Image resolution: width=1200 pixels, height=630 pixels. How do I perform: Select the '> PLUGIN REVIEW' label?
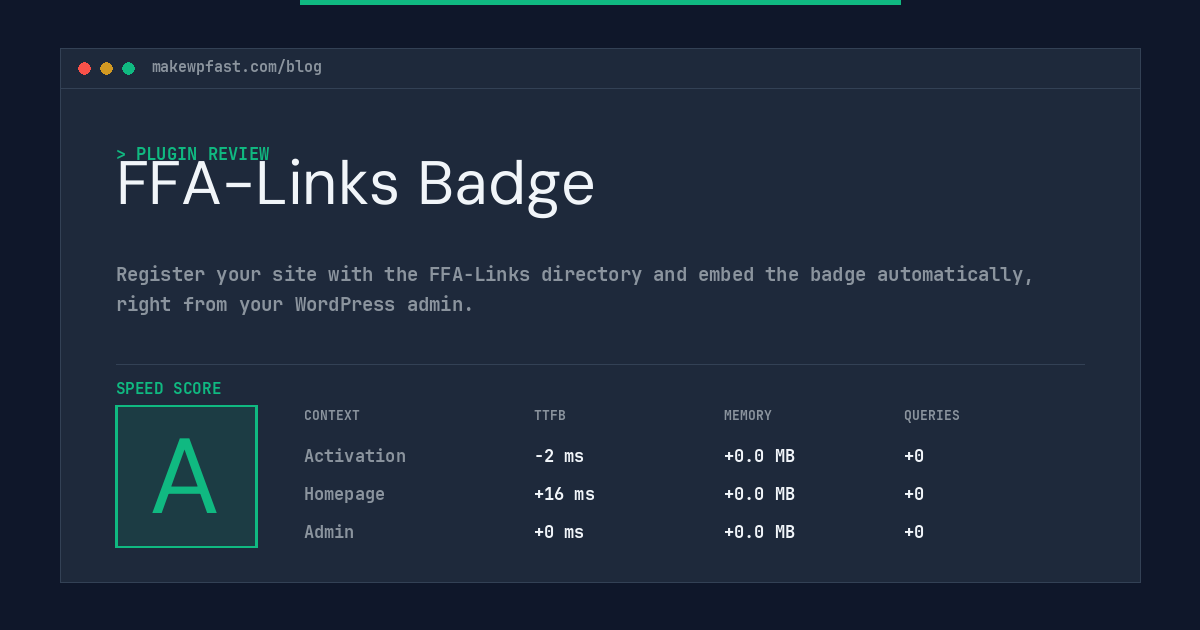(192, 154)
